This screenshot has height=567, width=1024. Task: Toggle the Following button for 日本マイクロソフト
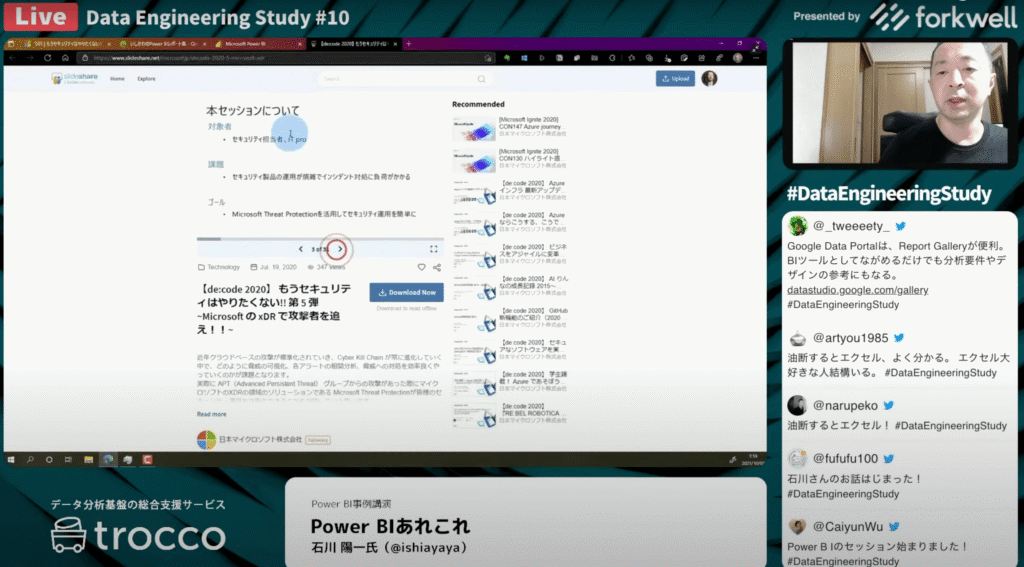click(x=317, y=439)
